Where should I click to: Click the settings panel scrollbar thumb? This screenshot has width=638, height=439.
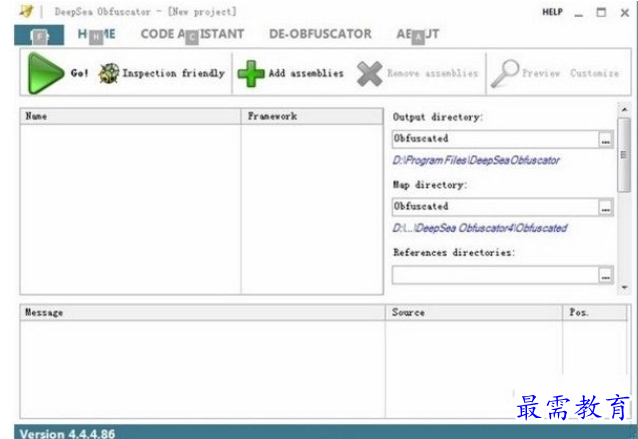point(624,155)
